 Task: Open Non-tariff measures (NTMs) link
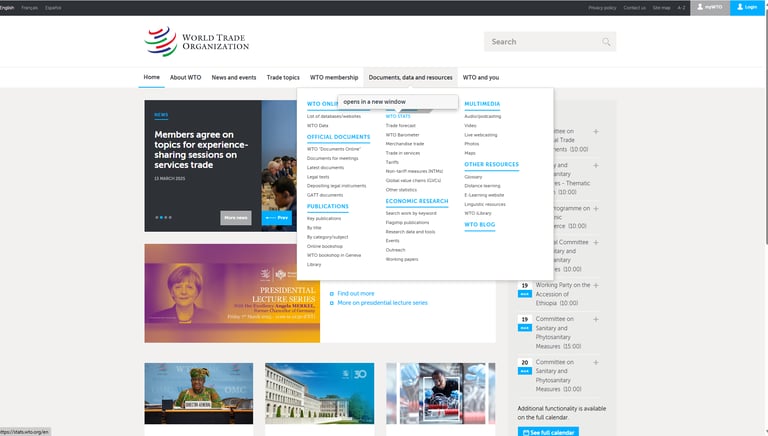[414, 171]
